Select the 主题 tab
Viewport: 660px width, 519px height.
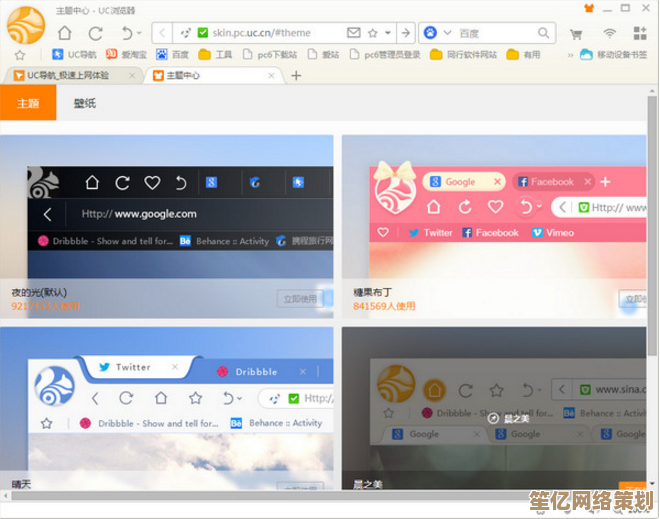(x=28, y=103)
